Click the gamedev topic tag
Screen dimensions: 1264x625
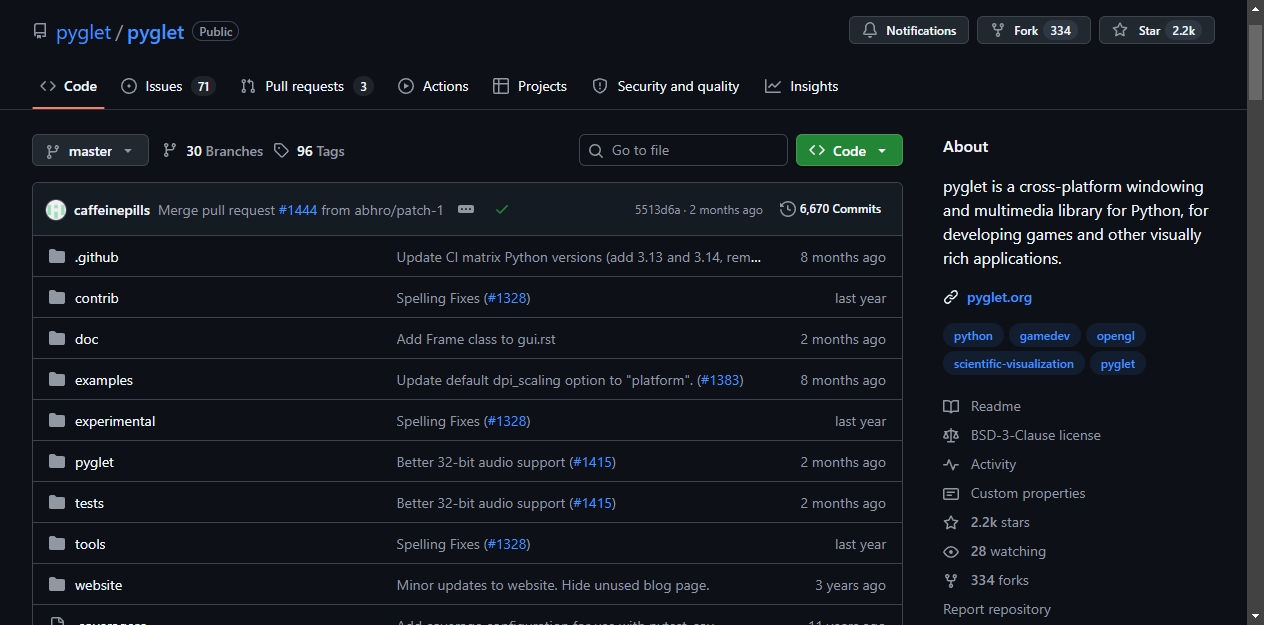(x=1044, y=336)
